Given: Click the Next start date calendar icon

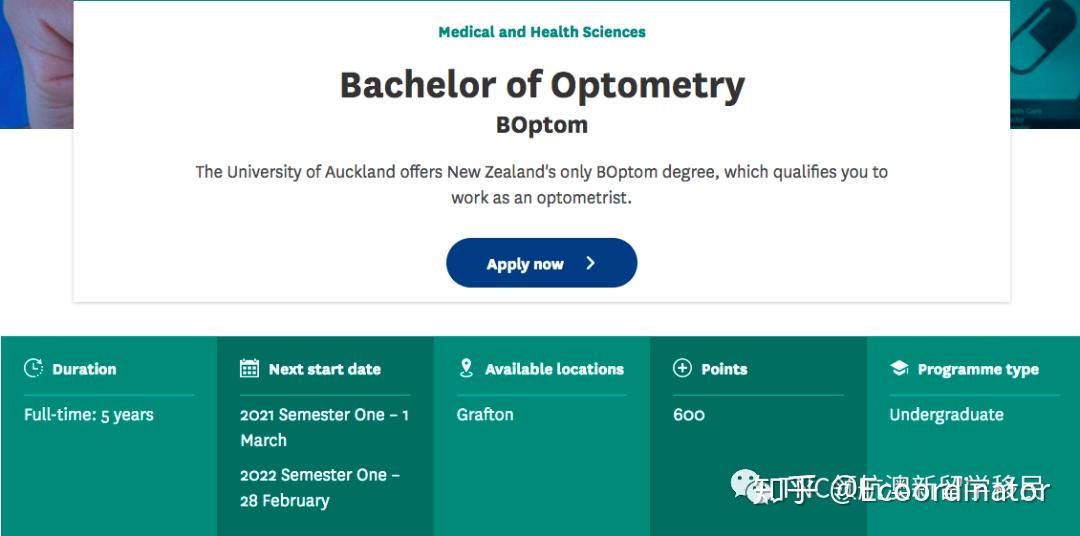Looking at the screenshot, I should point(250,368).
